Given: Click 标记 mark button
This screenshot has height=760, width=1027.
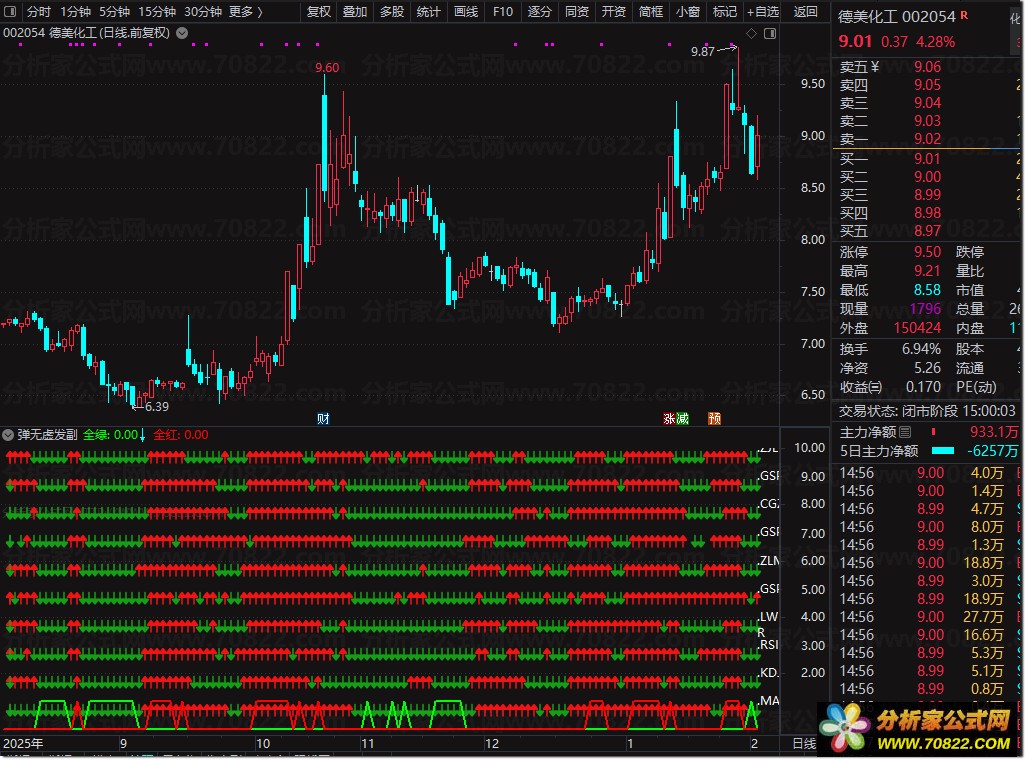Looking at the screenshot, I should (724, 11).
